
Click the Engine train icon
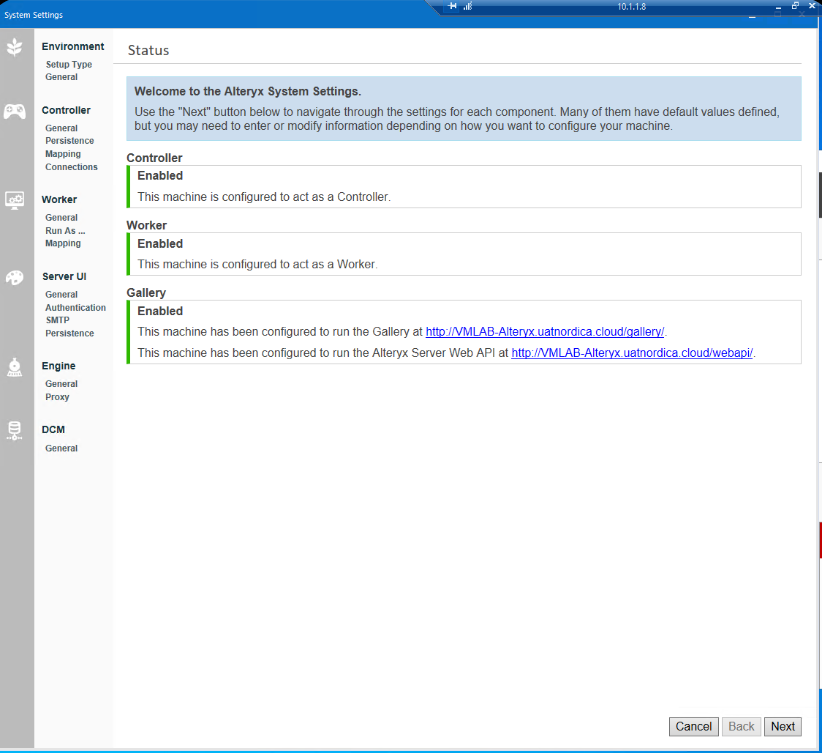pos(15,367)
